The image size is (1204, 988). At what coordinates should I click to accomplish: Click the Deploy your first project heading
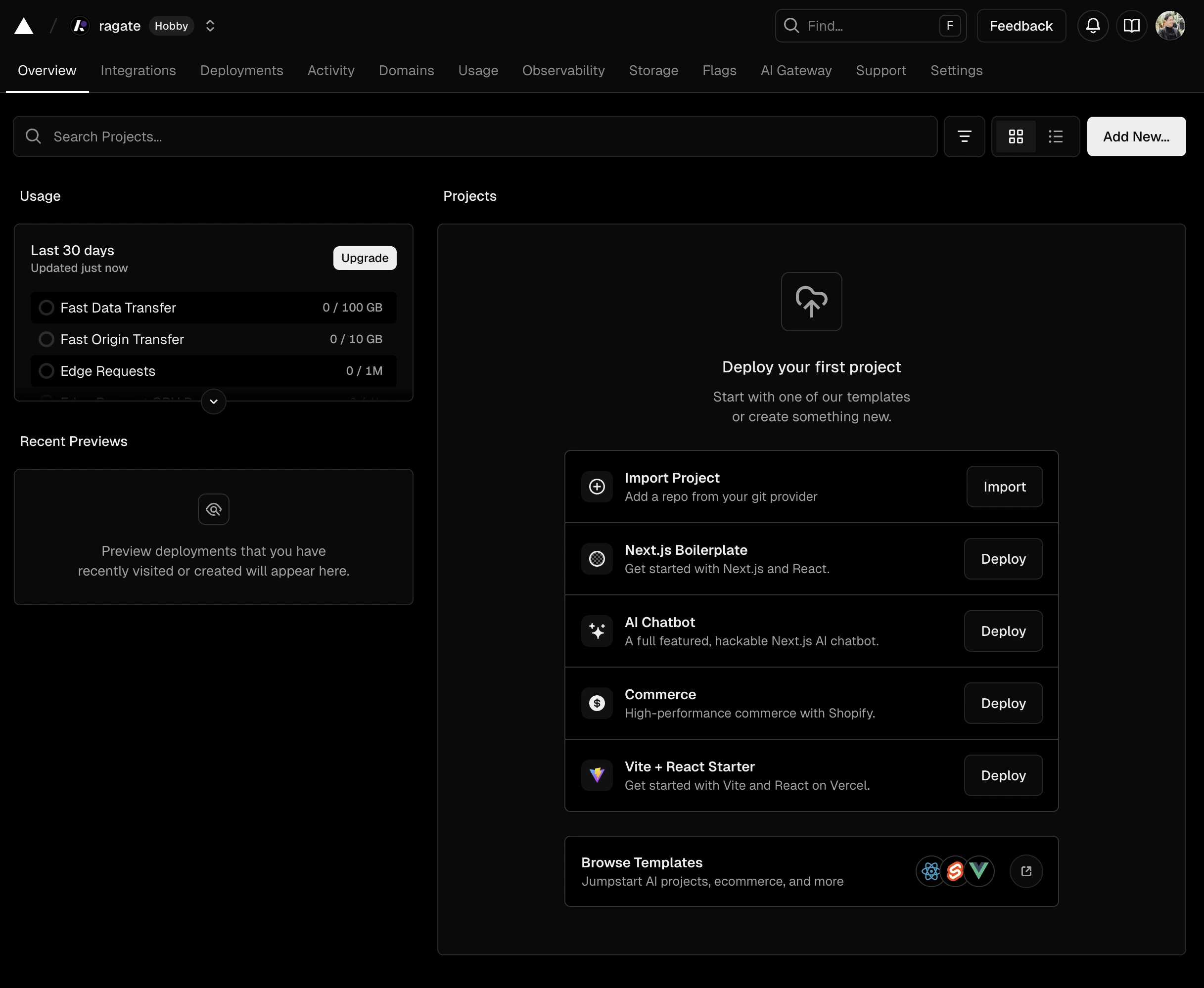point(811,367)
